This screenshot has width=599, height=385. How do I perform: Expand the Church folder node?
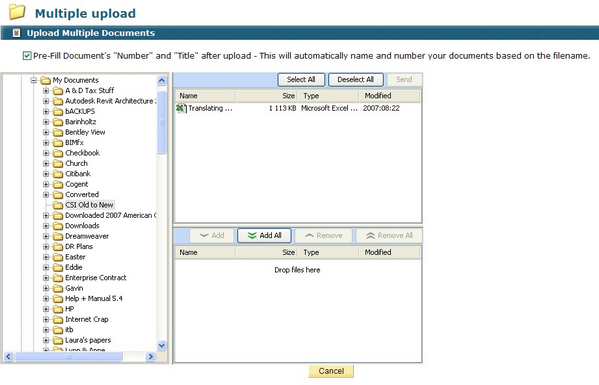pyautogui.click(x=46, y=163)
